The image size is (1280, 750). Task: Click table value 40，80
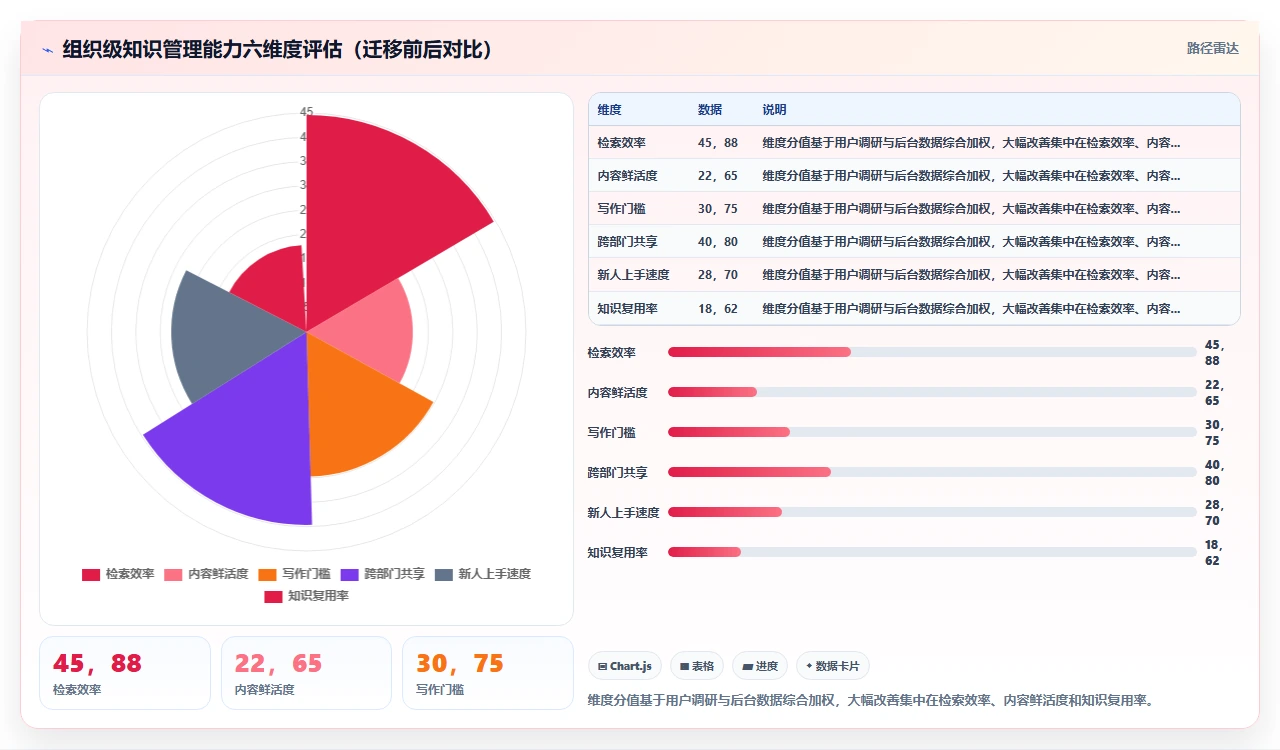pos(718,242)
